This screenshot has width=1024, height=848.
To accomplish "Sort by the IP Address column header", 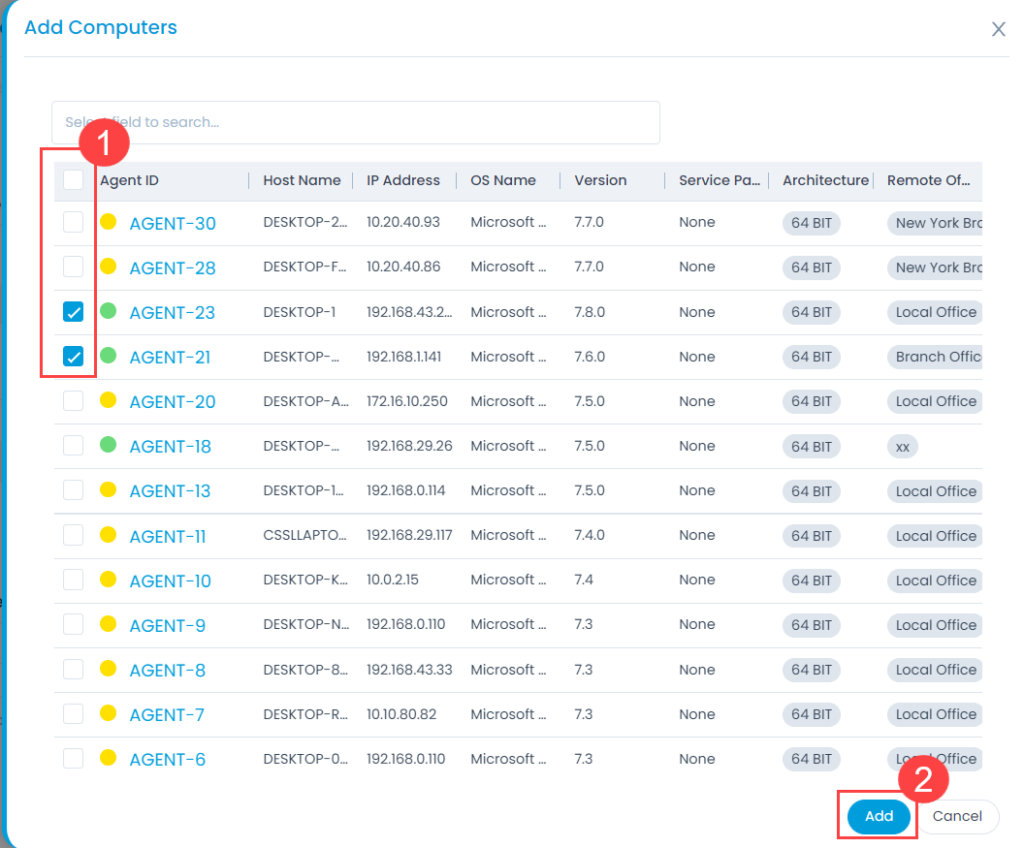I will (x=403, y=180).
